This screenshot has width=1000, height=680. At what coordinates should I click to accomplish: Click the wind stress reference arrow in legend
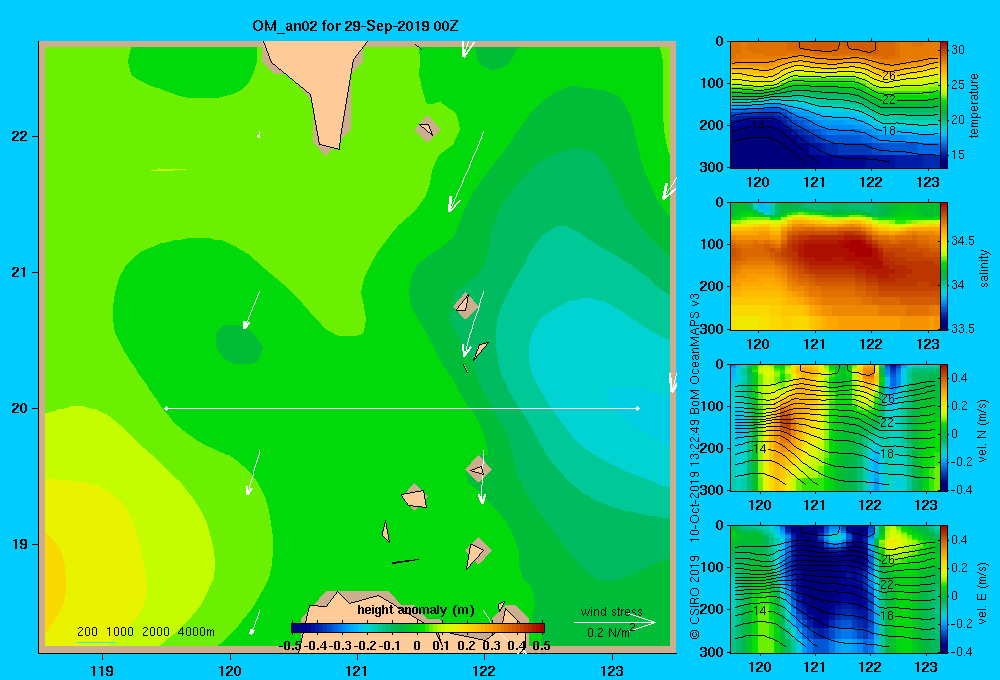615,622
